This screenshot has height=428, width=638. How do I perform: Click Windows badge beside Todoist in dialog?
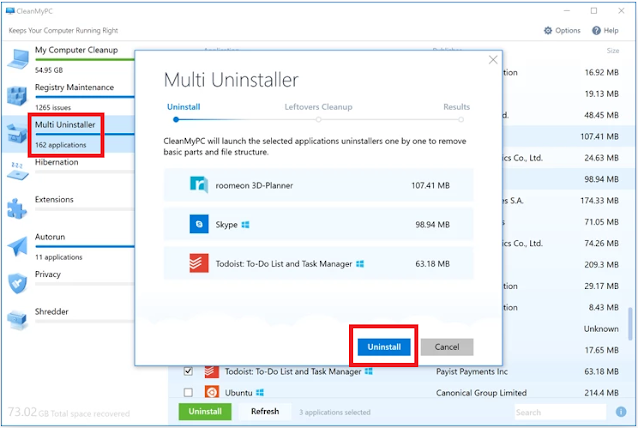coord(360,264)
